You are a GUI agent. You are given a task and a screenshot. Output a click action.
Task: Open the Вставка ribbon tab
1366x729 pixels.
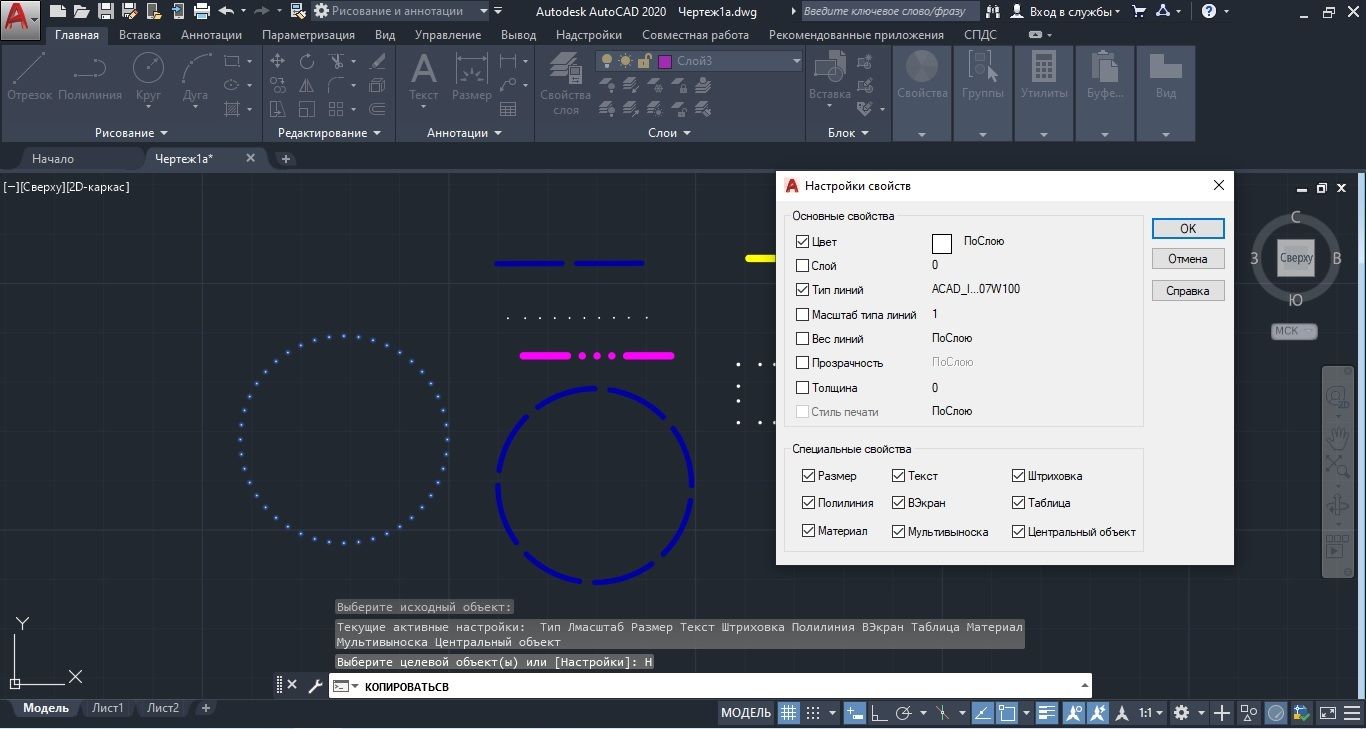click(x=140, y=34)
